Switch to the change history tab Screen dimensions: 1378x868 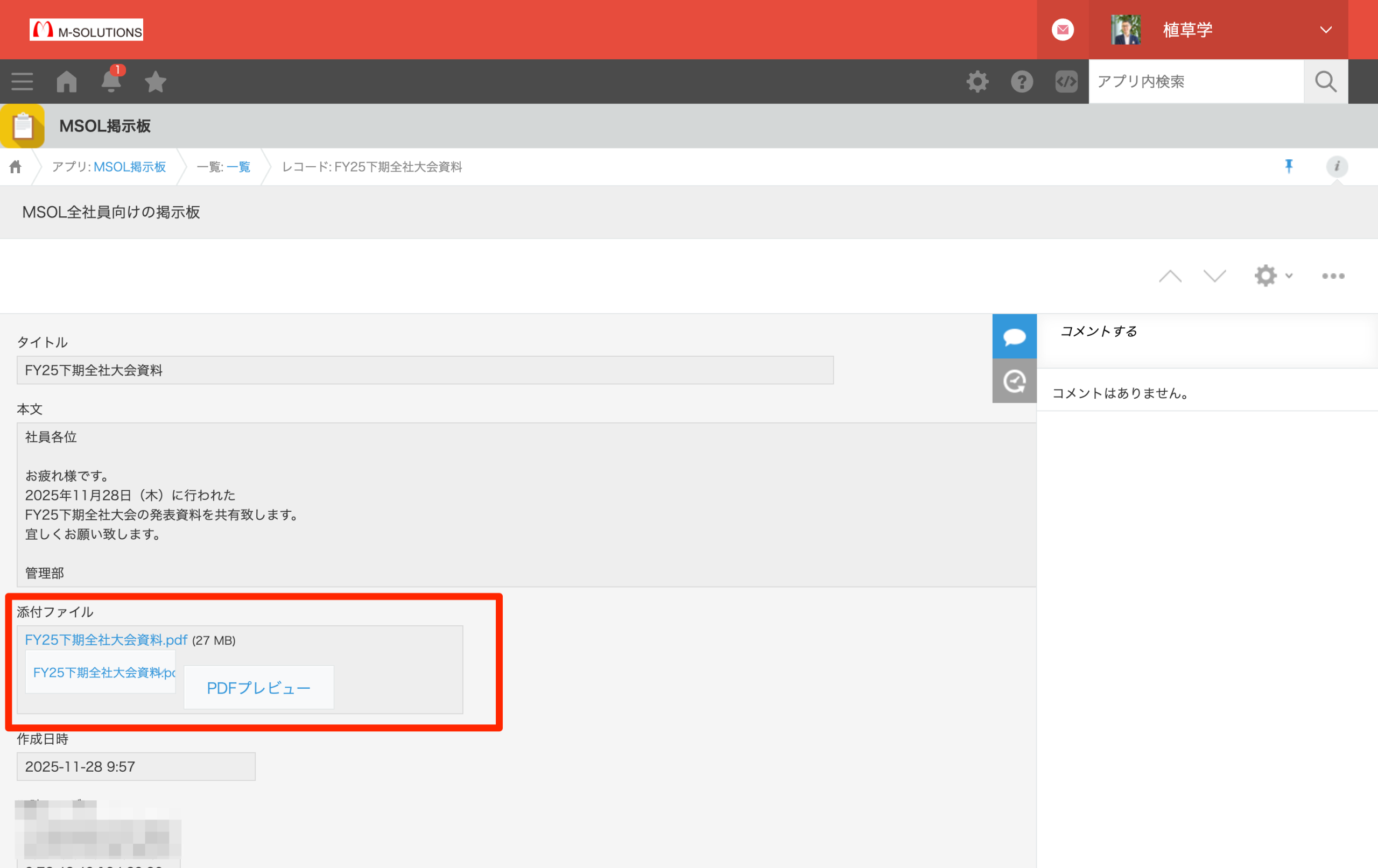[x=1014, y=381]
